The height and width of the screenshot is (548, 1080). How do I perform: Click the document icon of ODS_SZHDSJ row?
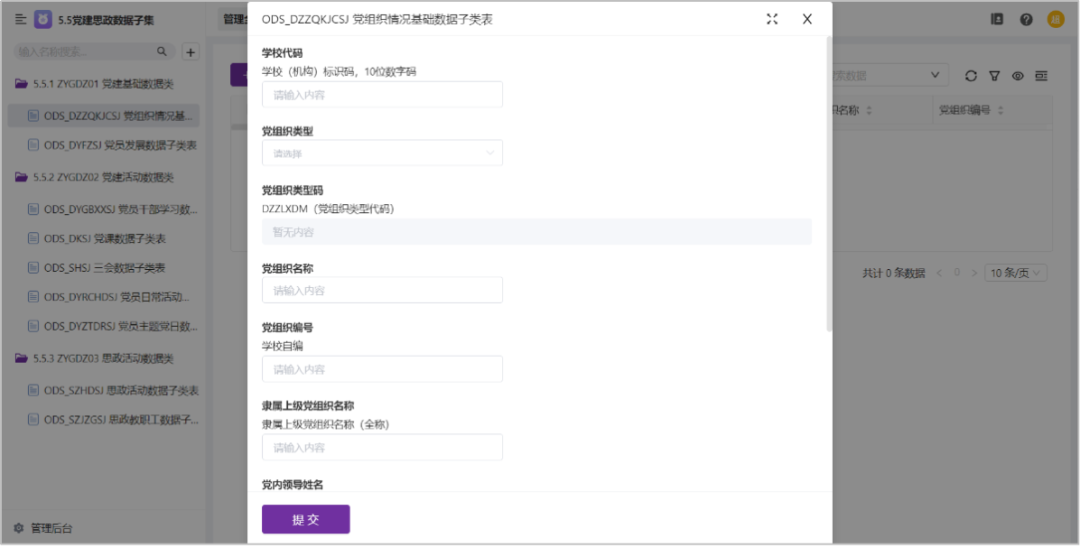click(x=32, y=390)
